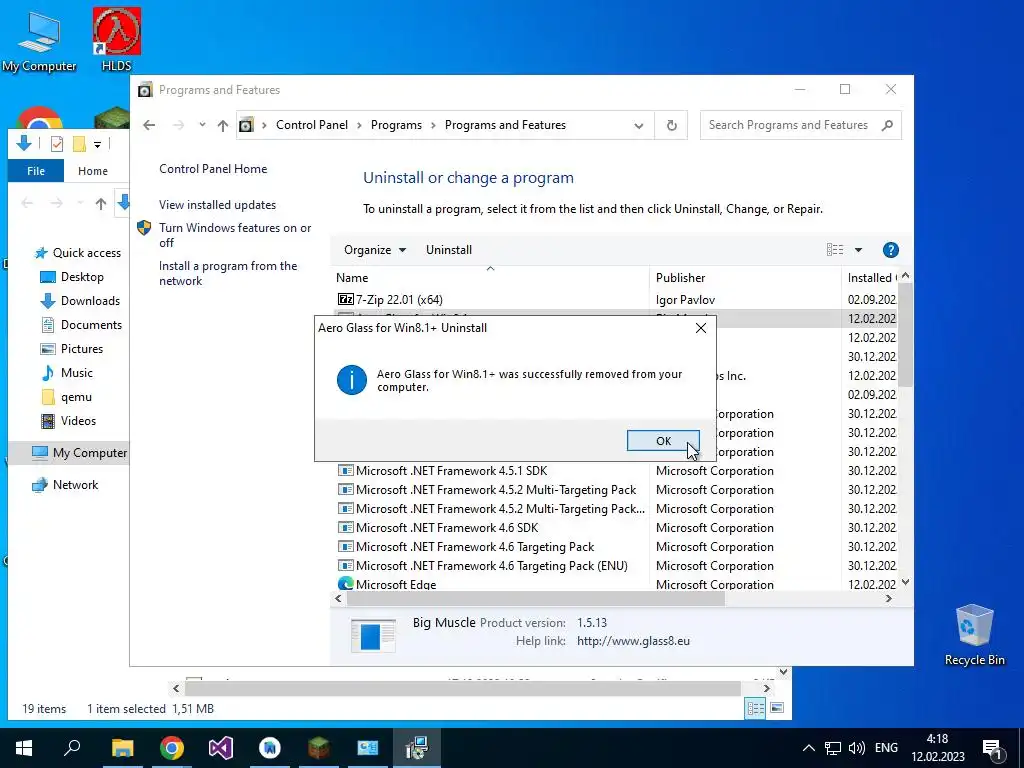
Task: Click Properties icon in Explorer quick access toolbar
Action: 57,143
